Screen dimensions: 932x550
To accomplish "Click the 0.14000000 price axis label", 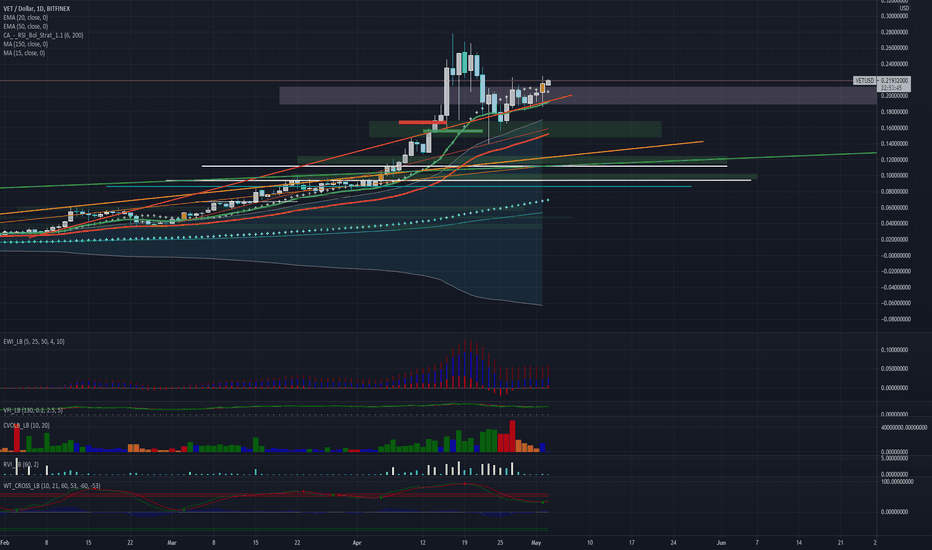I will pos(894,144).
